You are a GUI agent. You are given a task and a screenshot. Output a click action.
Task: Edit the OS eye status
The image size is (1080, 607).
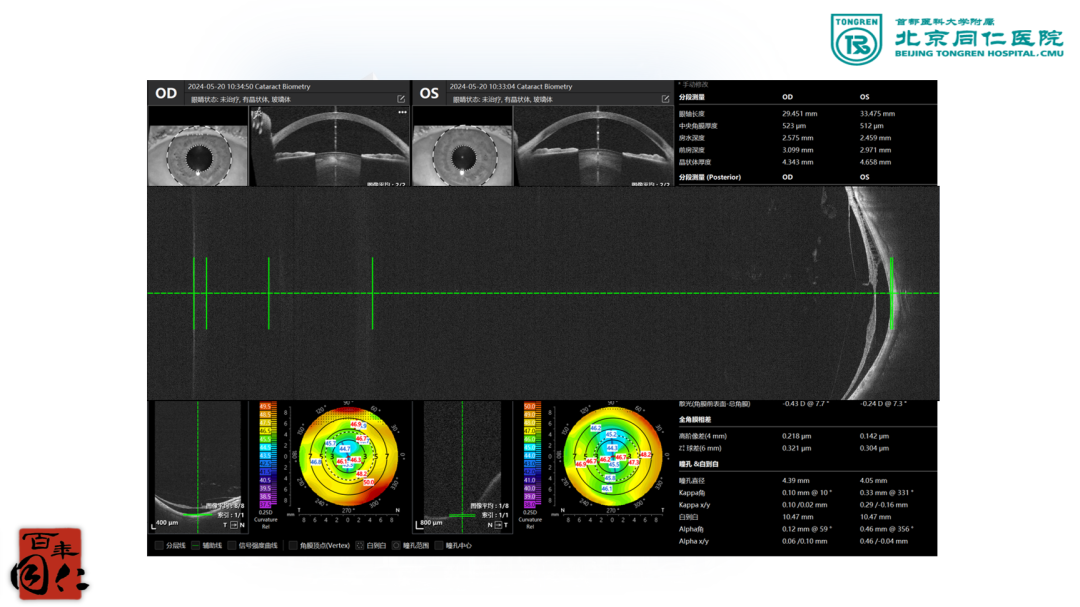click(665, 99)
